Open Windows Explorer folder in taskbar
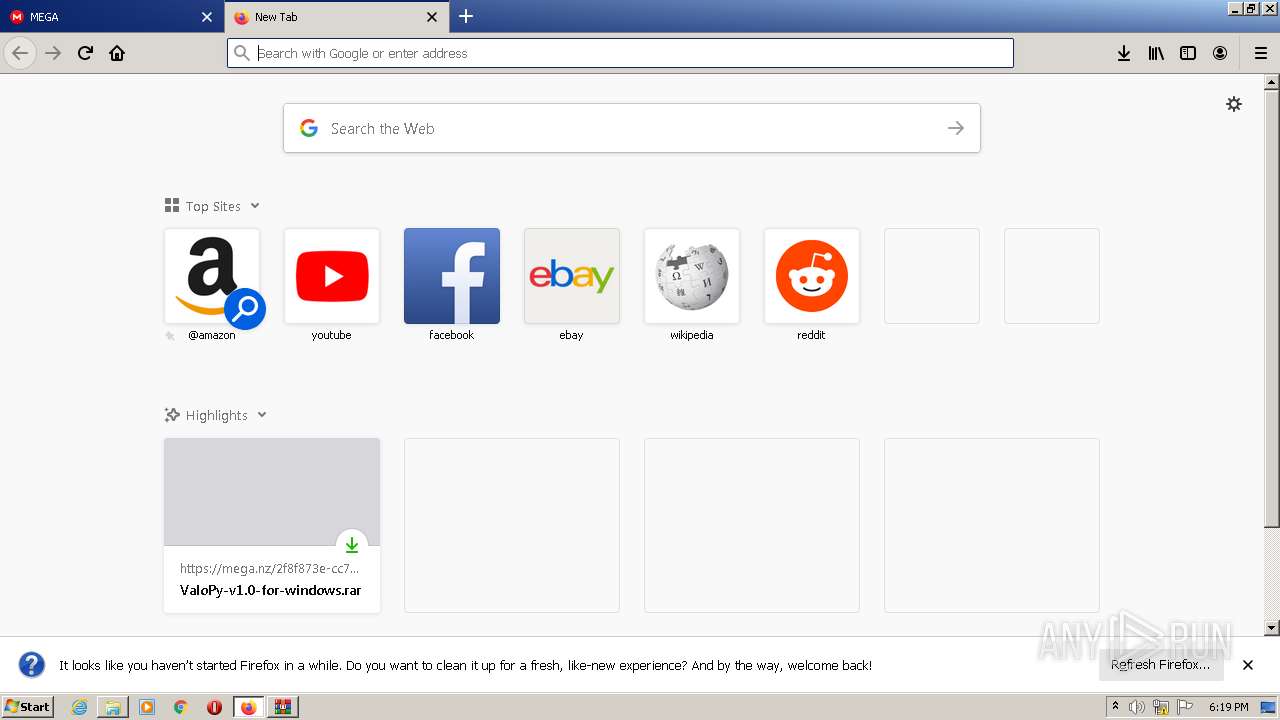1280x720 pixels. (x=113, y=707)
